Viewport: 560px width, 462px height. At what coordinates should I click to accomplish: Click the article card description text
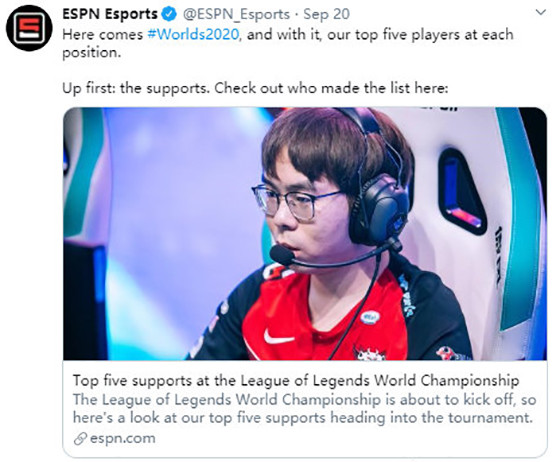305,409
